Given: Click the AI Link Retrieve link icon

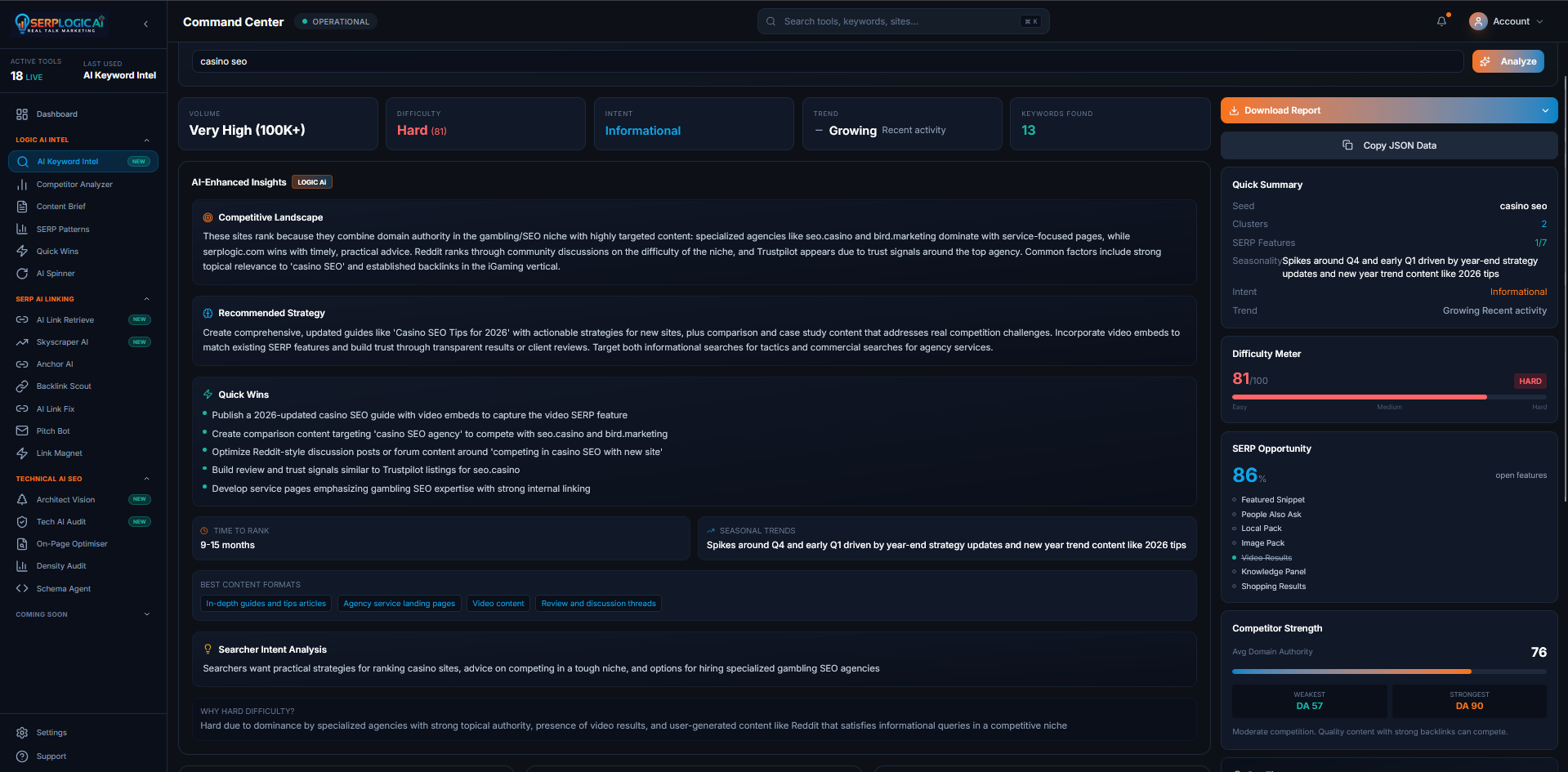Looking at the screenshot, I should click(x=22, y=319).
